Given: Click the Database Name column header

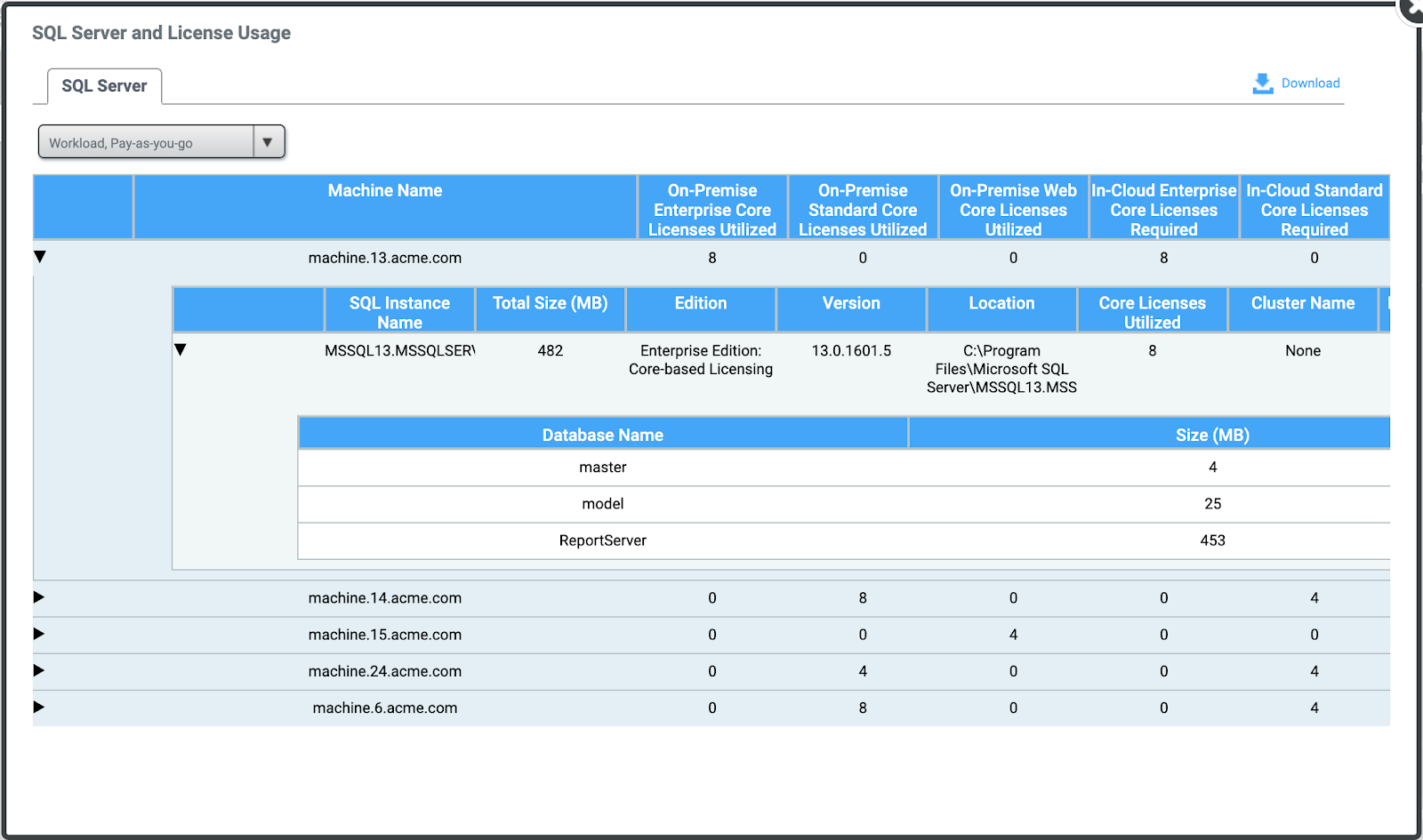Looking at the screenshot, I should click(x=602, y=435).
